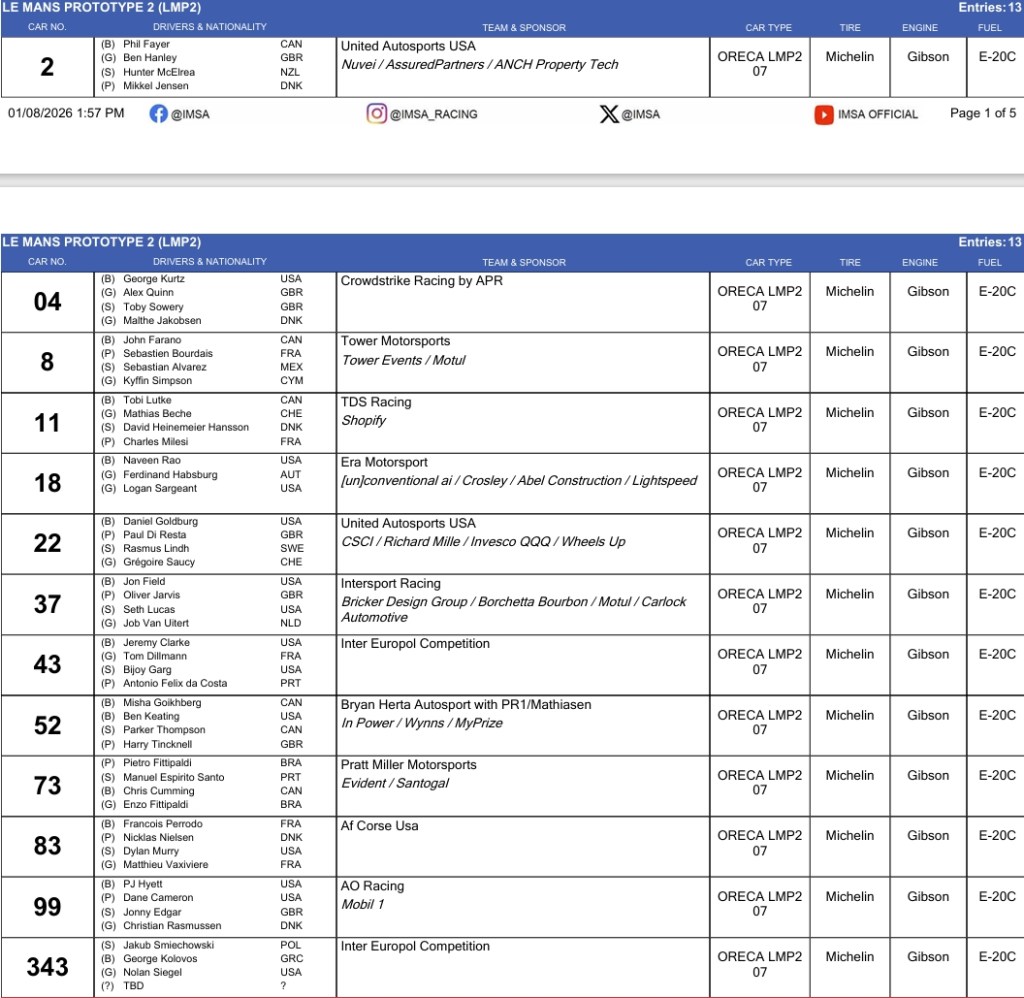Open the @IMSA handle beside the Facebook icon
This screenshot has height=998, width=1024.
click(190, 114)
